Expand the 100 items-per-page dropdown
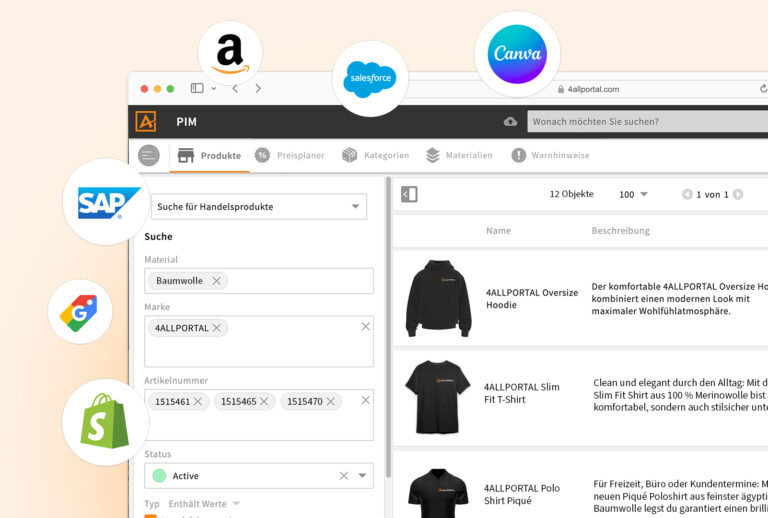 click(643, 194)
